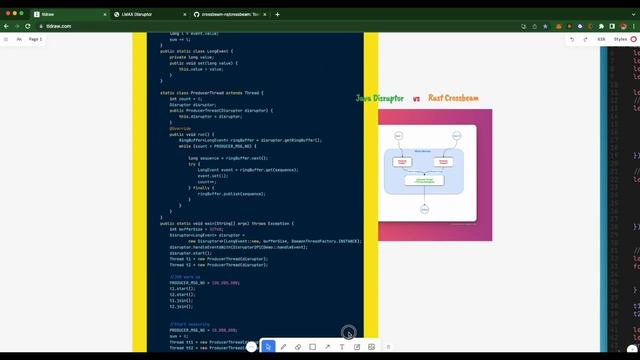
Task: Click the Styles color circle indicator
Action: coord(633,39)
